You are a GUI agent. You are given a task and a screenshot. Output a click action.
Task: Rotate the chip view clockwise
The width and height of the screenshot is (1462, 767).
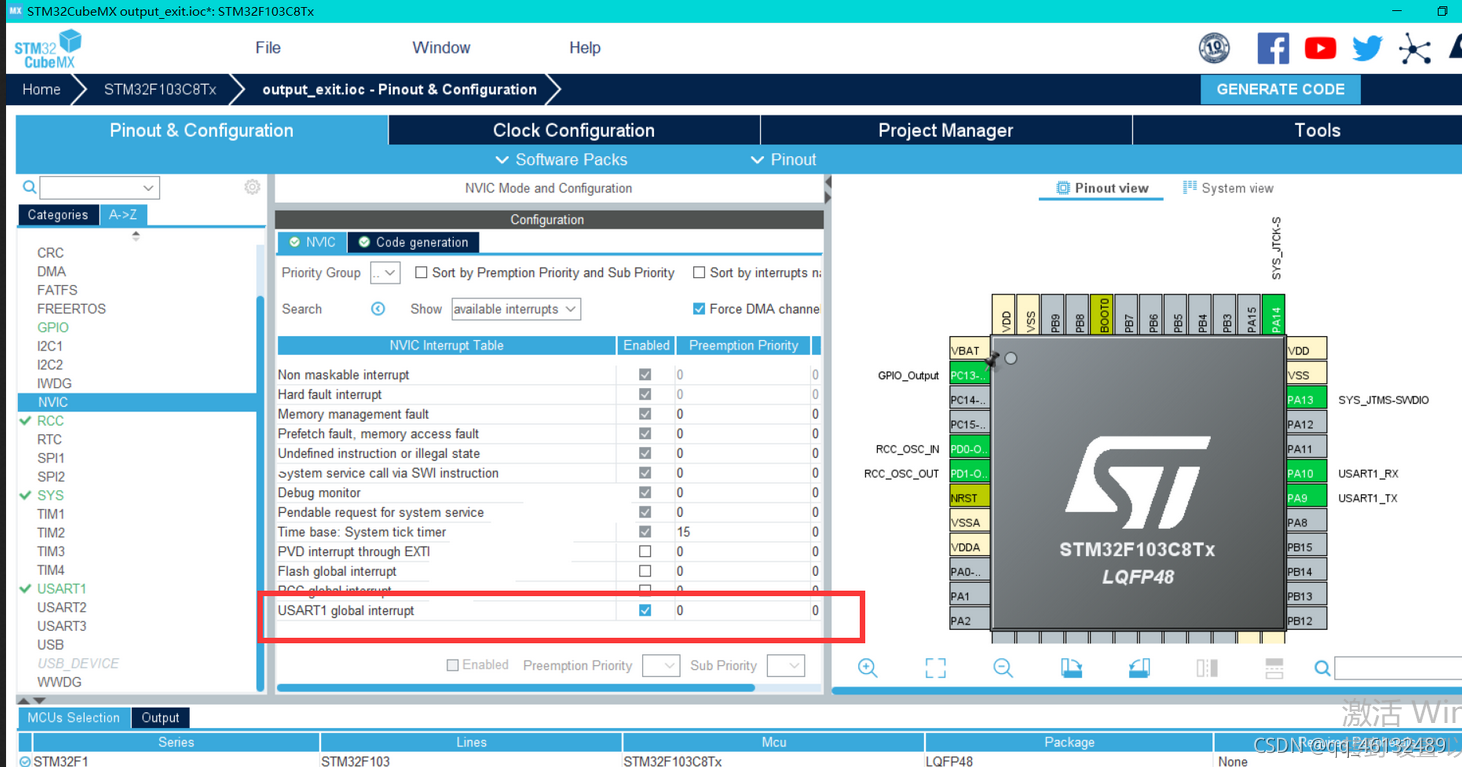pos(1071,668)
